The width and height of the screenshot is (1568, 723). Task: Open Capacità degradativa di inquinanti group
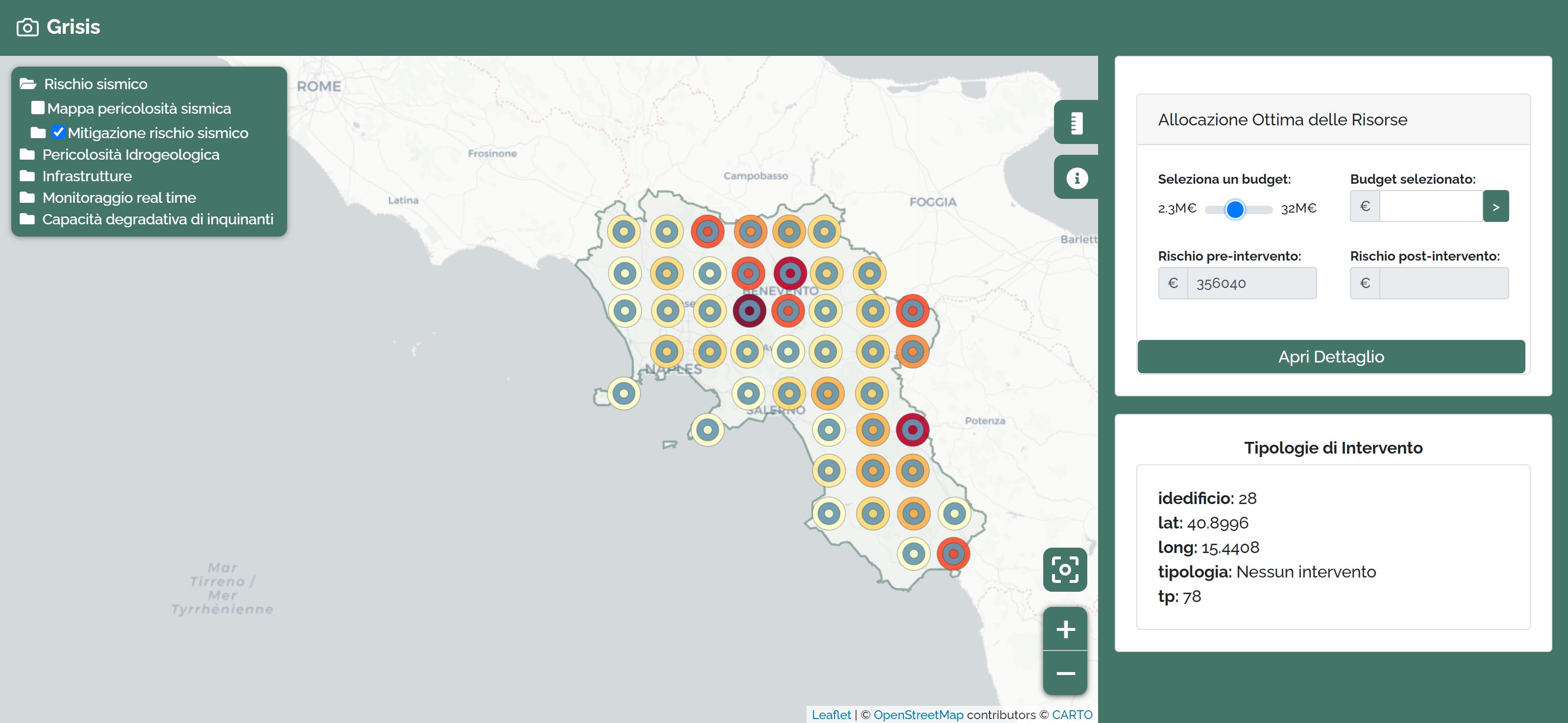pos(27,219)
